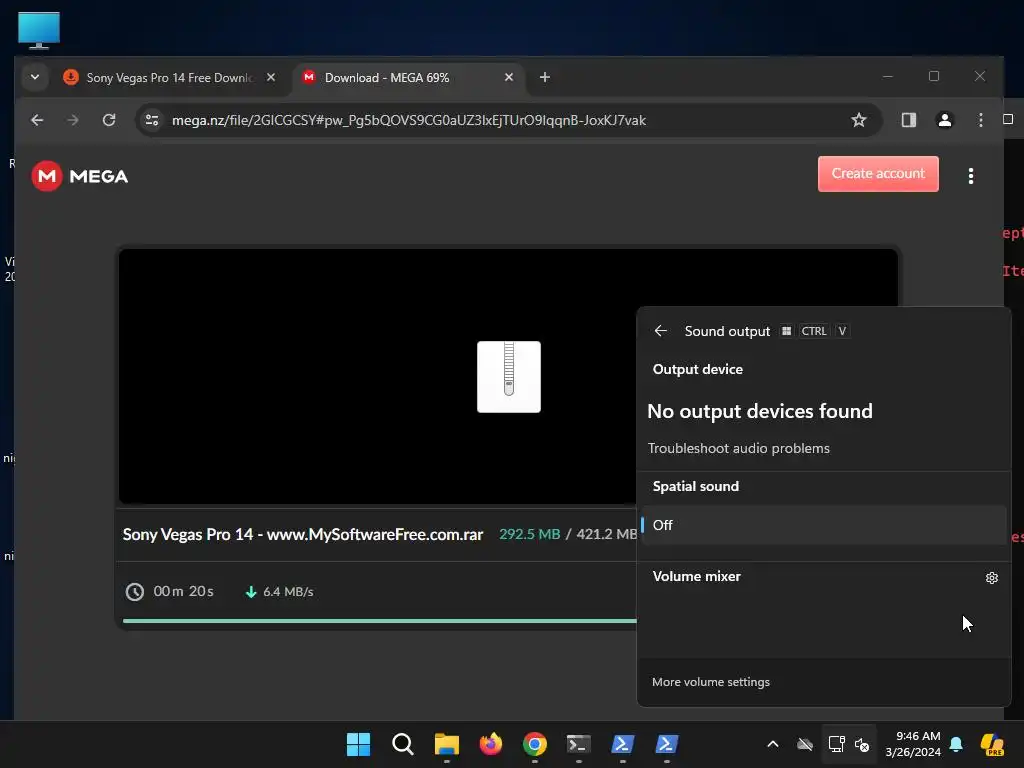1024x768 pixels.
Task: Click No output devices found text
Action: (760, 411)
